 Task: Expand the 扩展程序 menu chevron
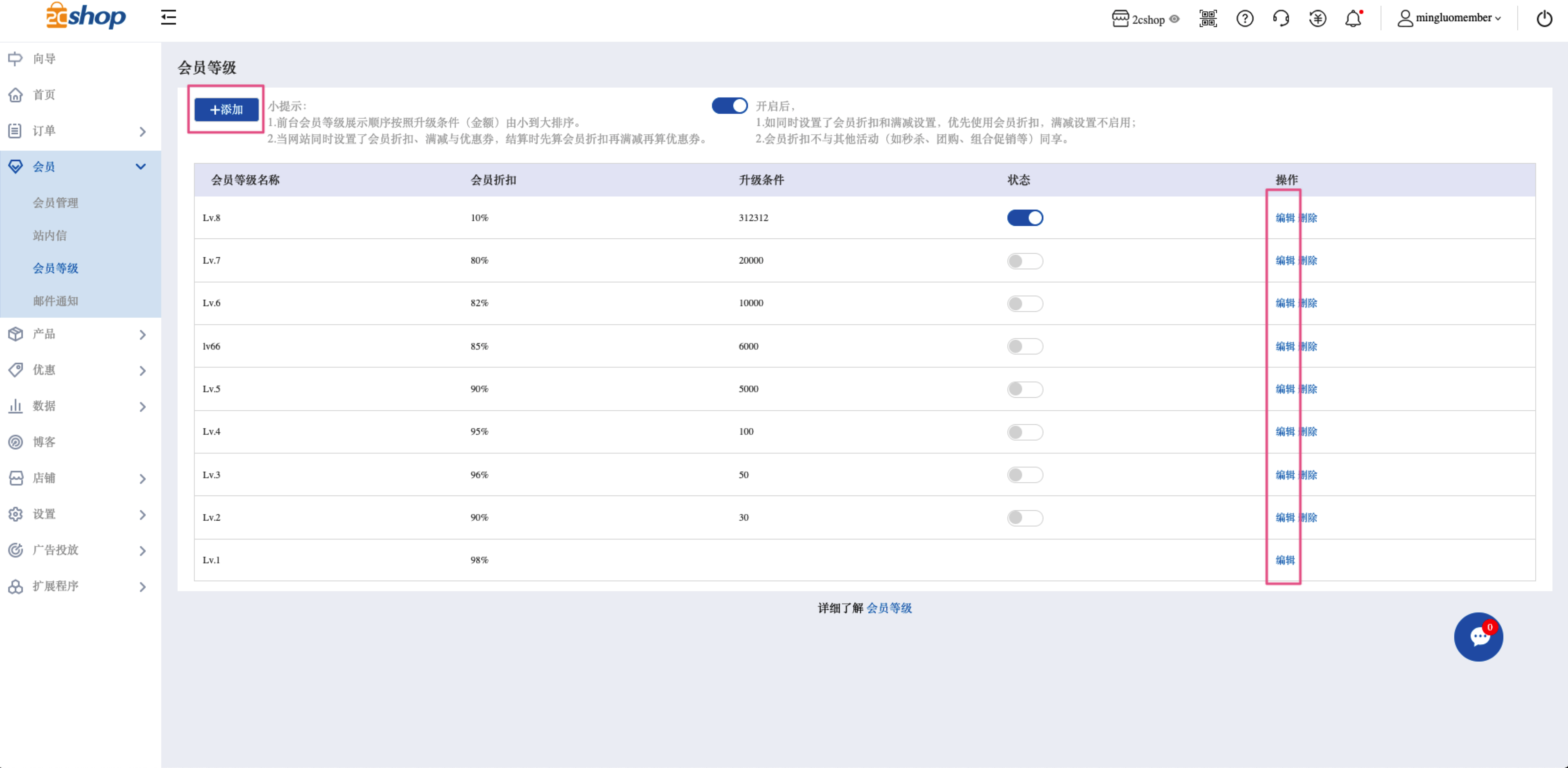click(142, 587)
